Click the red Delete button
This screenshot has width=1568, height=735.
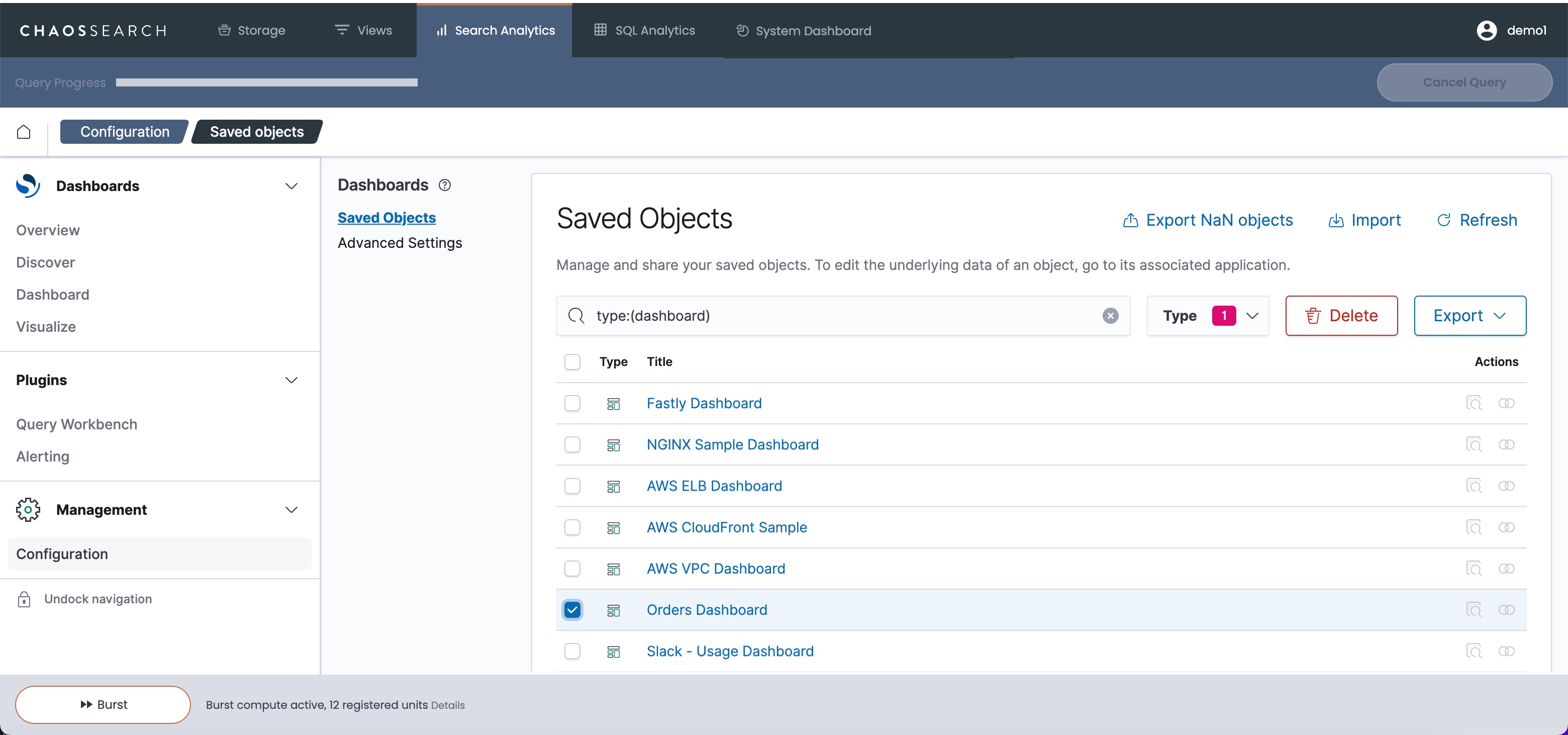coord(1341,315)
